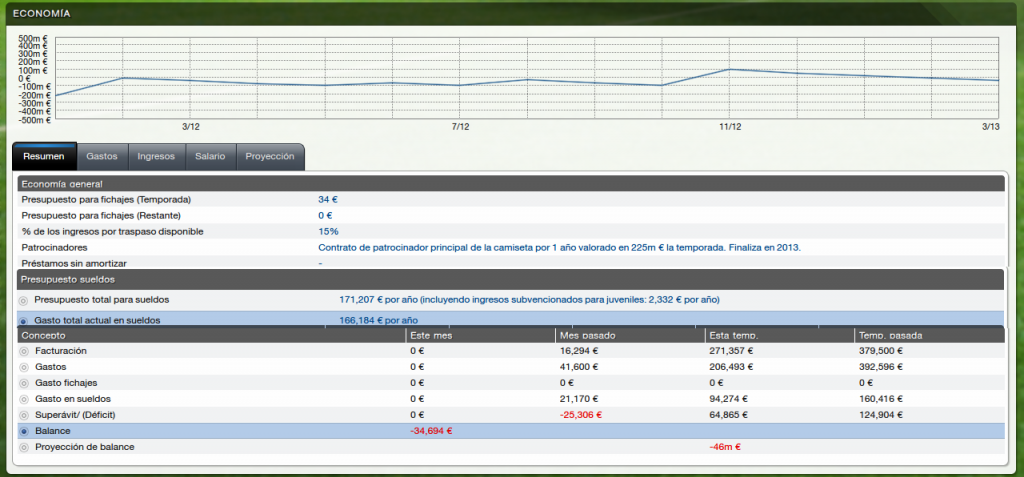Select the Superávit/ (Déficit) radio button
The width and height of the screenshot is (1024, 477).
click(x=24, y=416)
